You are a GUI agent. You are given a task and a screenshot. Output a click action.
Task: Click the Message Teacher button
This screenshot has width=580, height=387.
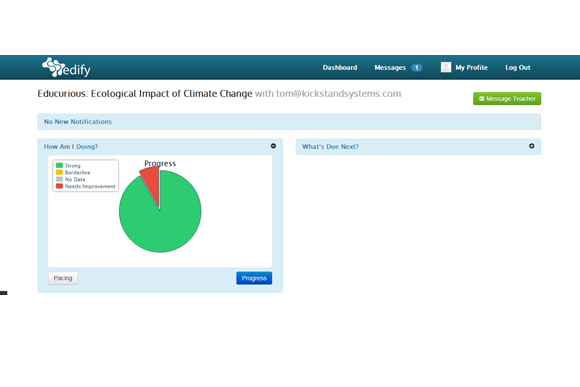507,98
